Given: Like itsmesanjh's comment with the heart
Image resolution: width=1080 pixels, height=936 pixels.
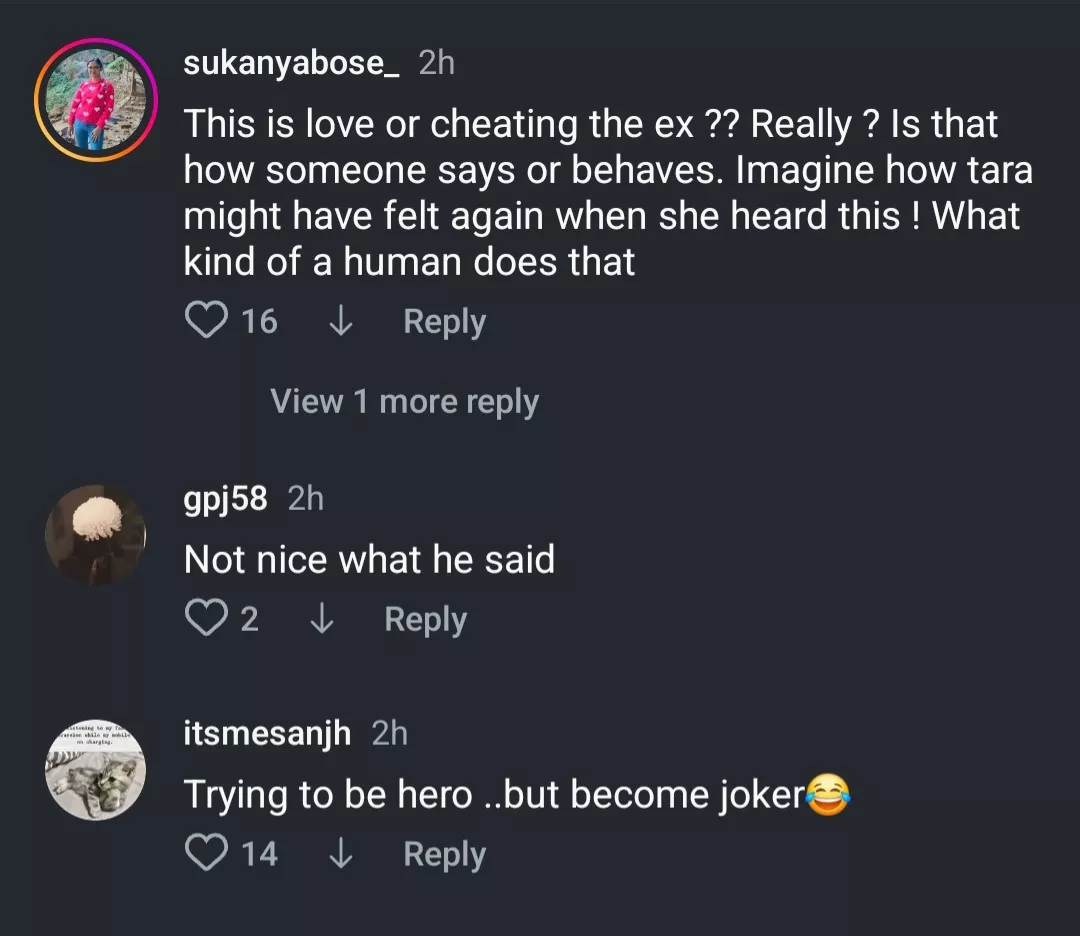Looking at the screenshot, I should [x=206, y=854].
